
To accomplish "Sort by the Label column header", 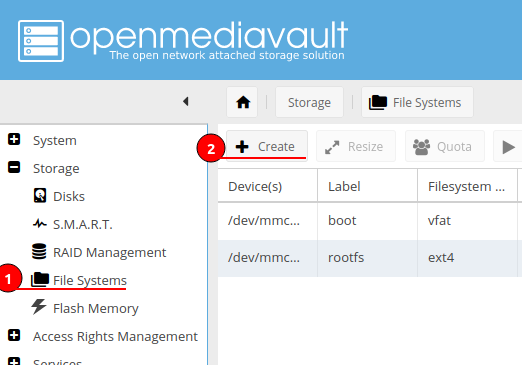I will (367, 186).
